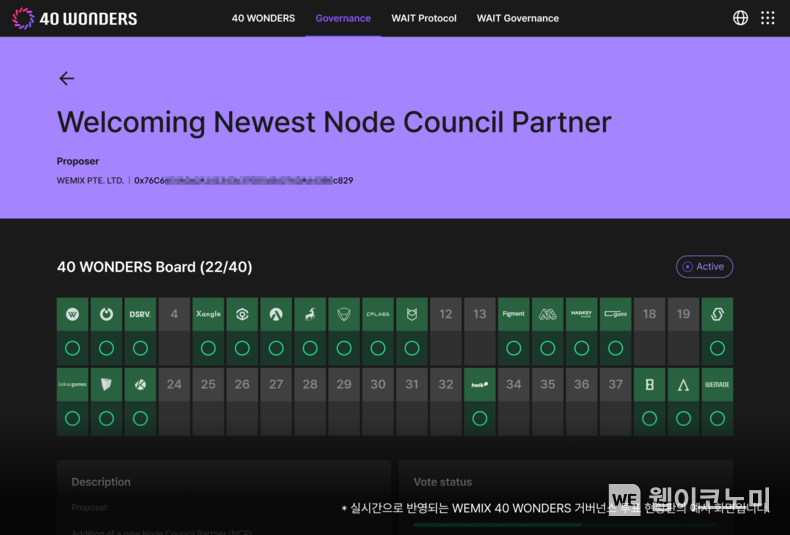Click the Vote status panel heading
790x535 pixels.
442,482
